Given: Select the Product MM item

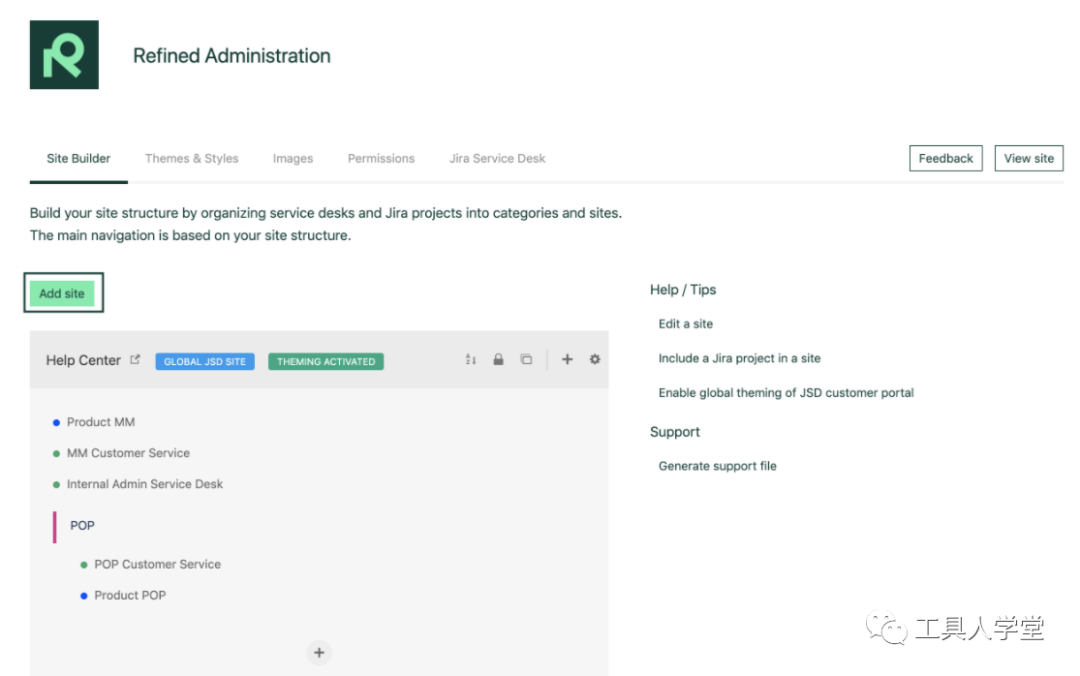Looking at the screenshot, I should click(101, 422).
